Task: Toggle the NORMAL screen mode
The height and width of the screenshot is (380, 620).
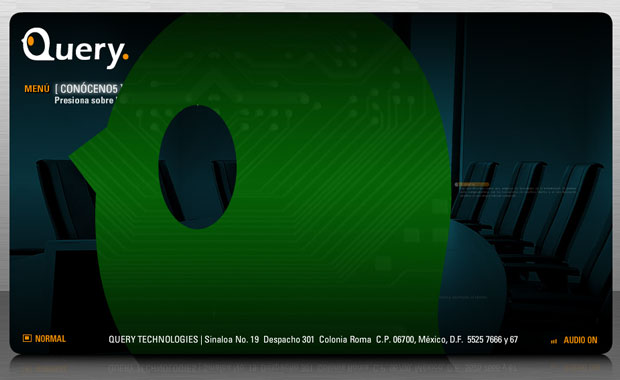Action: (50, 339)
